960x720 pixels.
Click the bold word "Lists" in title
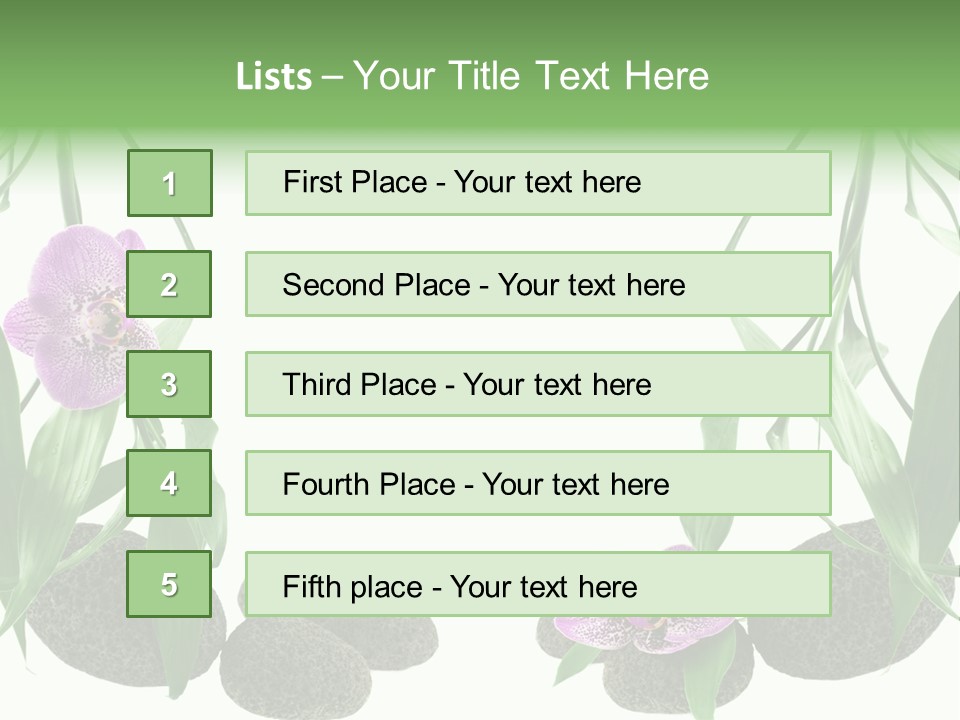click(273, 77)
